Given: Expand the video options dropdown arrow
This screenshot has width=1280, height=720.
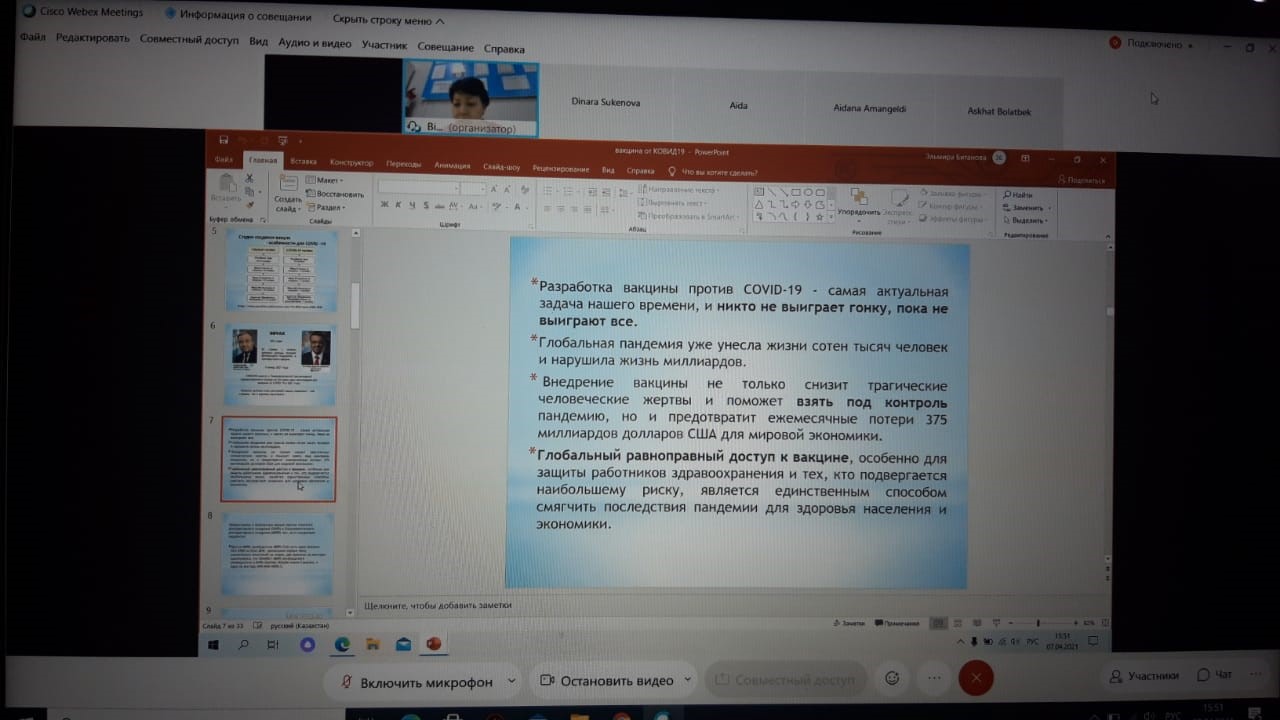Looking at the screenshot, I should [x=688, y=680].
